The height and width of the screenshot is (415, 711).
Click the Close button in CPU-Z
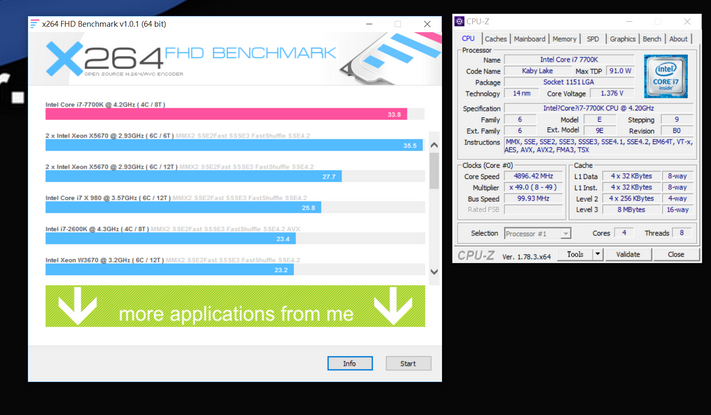pos(676,254)
